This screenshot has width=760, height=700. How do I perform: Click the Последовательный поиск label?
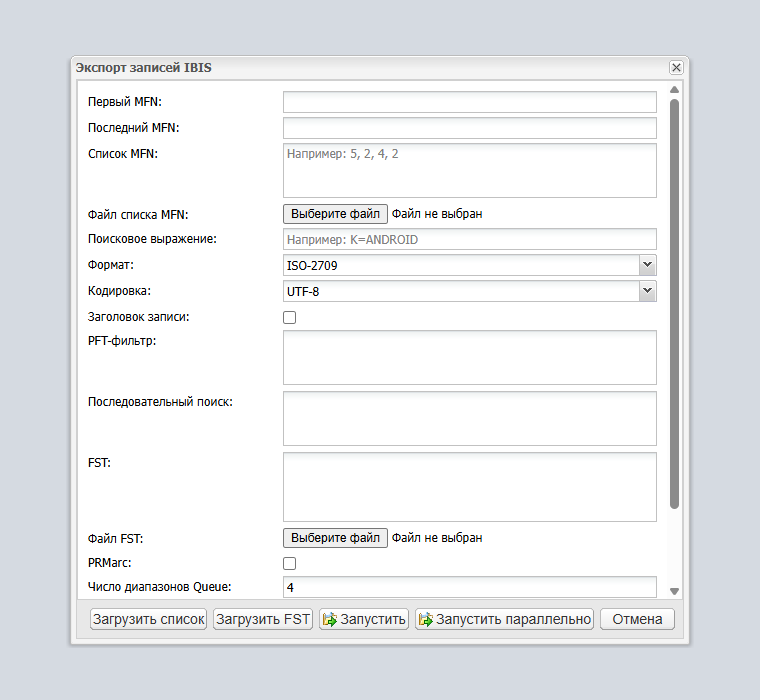tap(160, 402)
